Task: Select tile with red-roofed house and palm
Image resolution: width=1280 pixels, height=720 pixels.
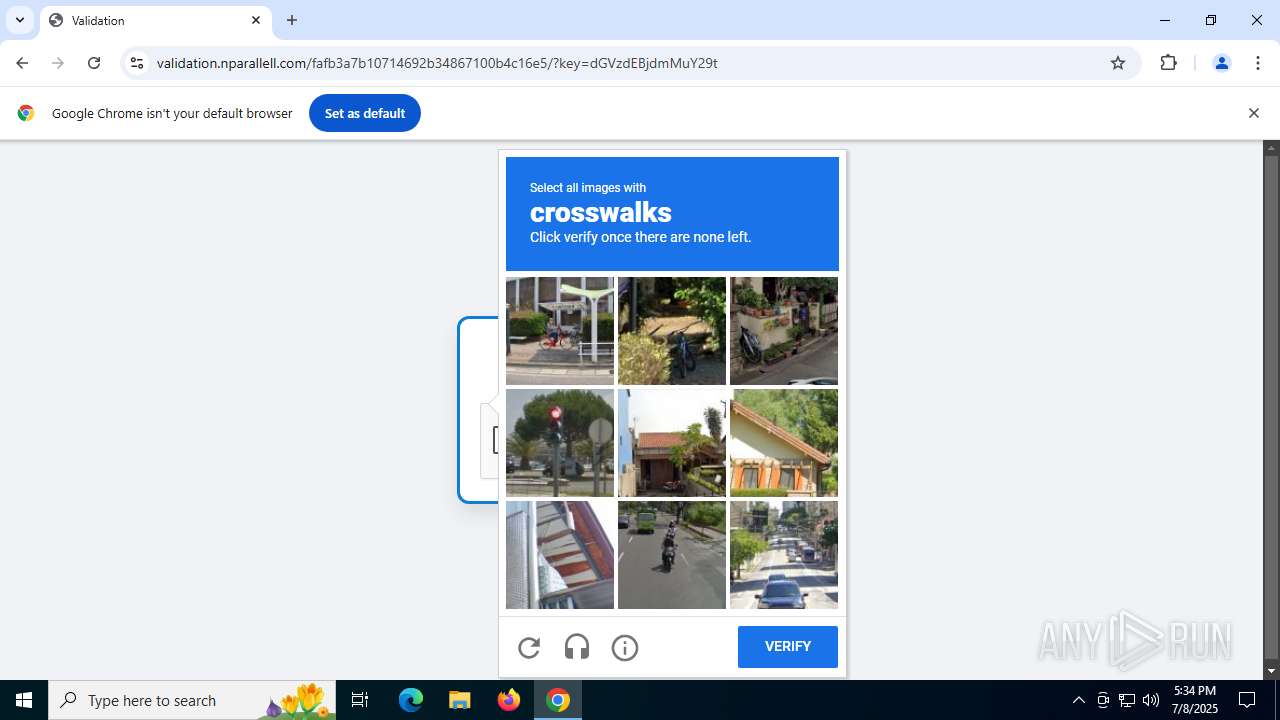Action: (672, 443)
